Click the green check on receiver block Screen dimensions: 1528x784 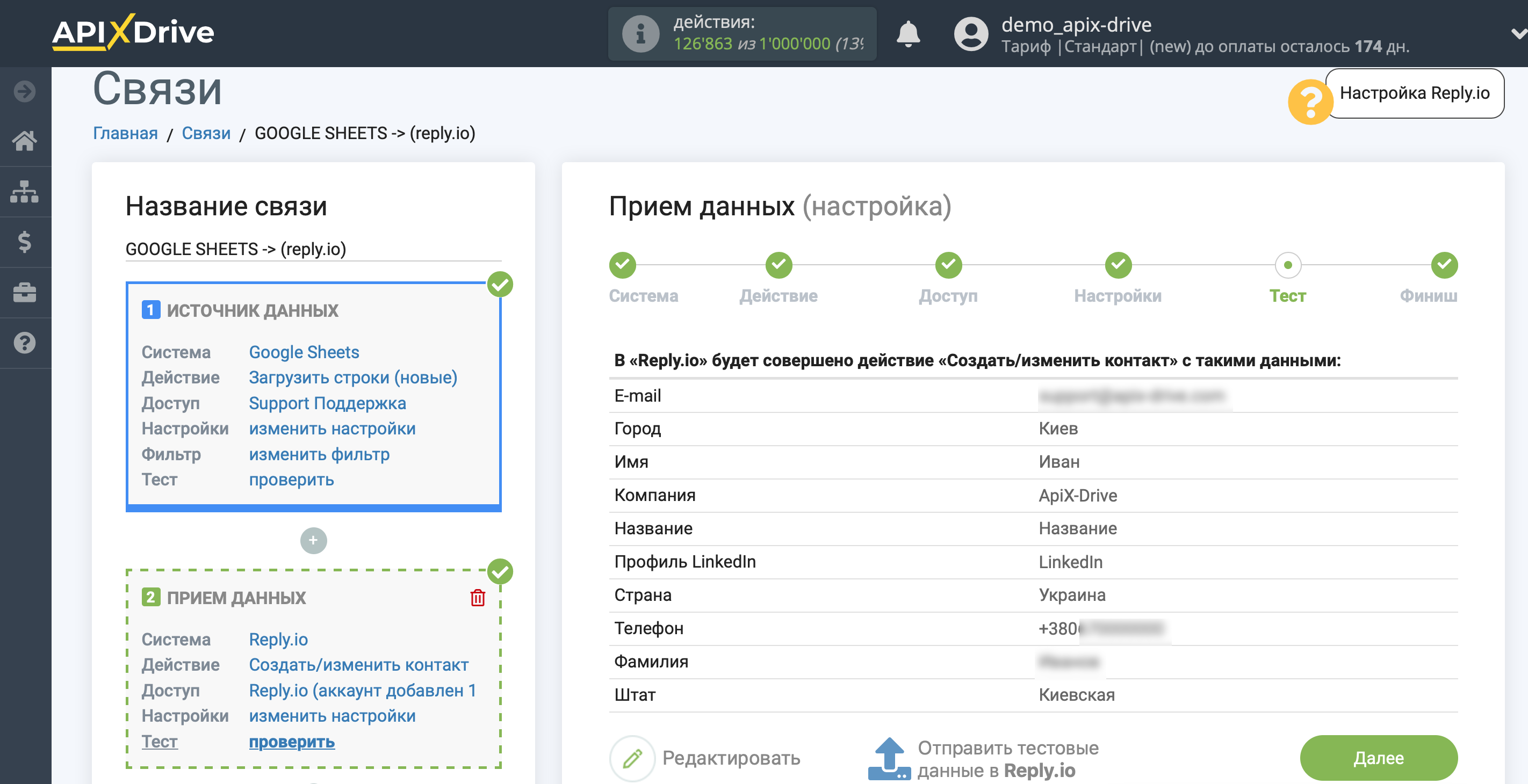[x=500, y=572]
